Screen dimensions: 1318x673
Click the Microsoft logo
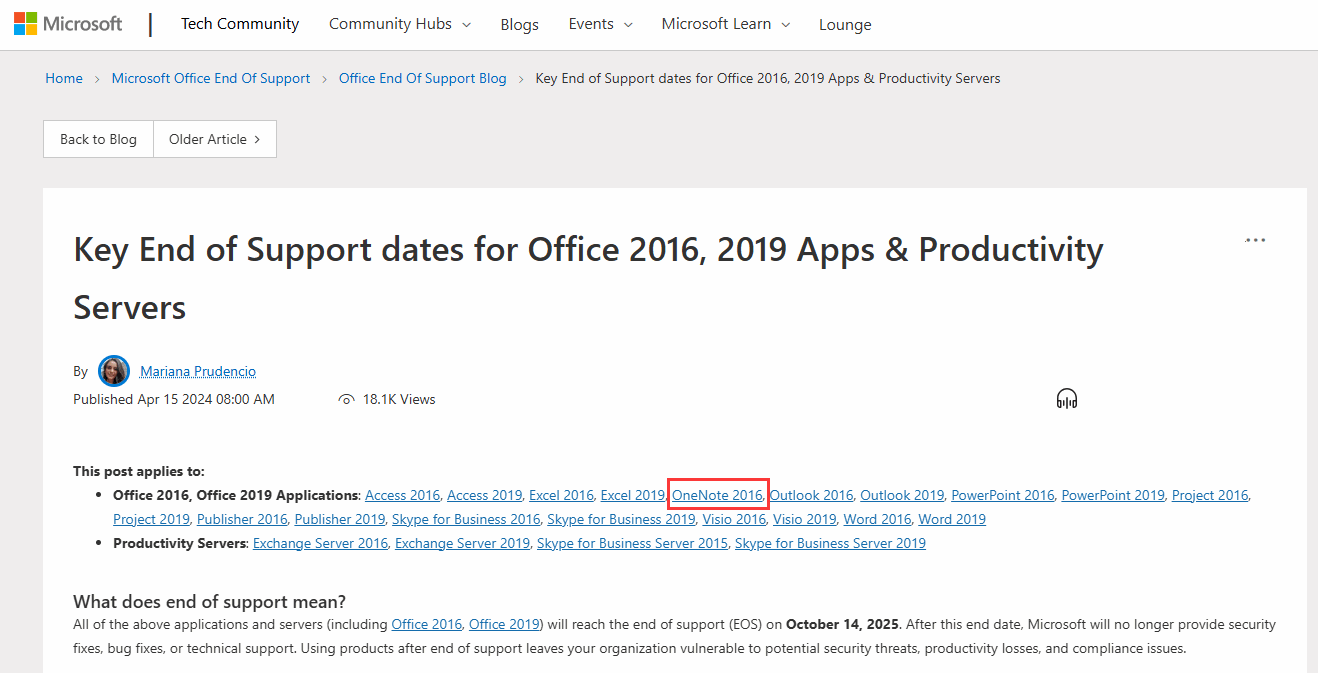(68, 24)
